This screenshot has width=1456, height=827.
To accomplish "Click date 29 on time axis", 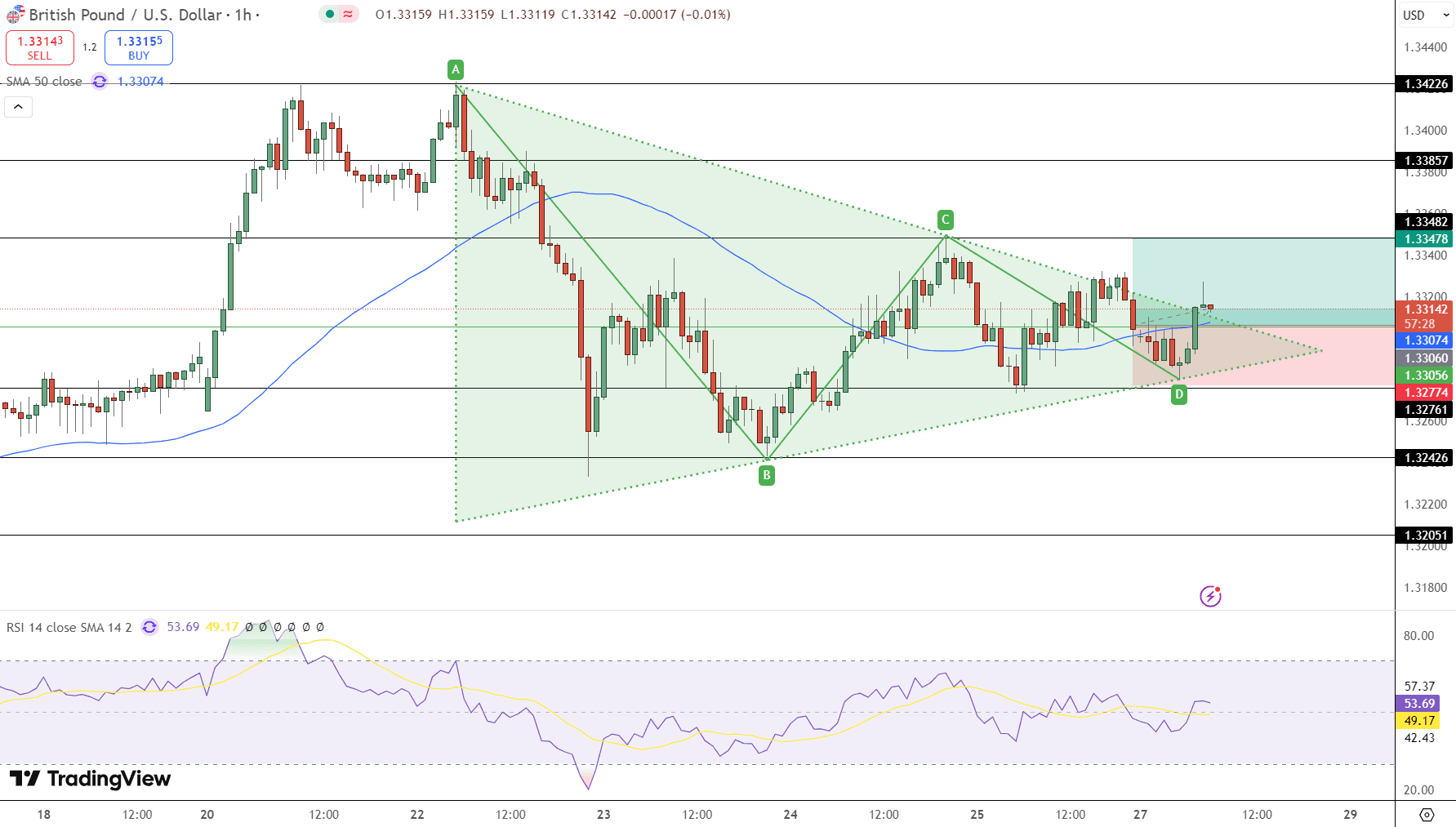I will point(1350,815).
